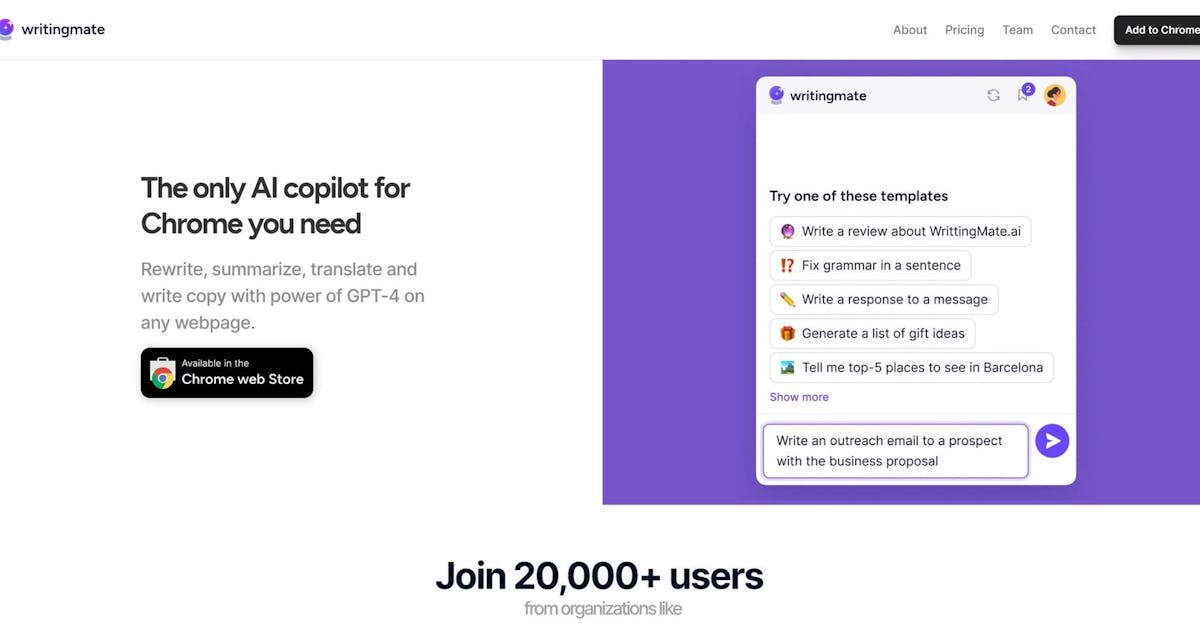The width and height of the screenshot is (1200, 626).
Task: Open the About menu item
Action: point(910,30)
